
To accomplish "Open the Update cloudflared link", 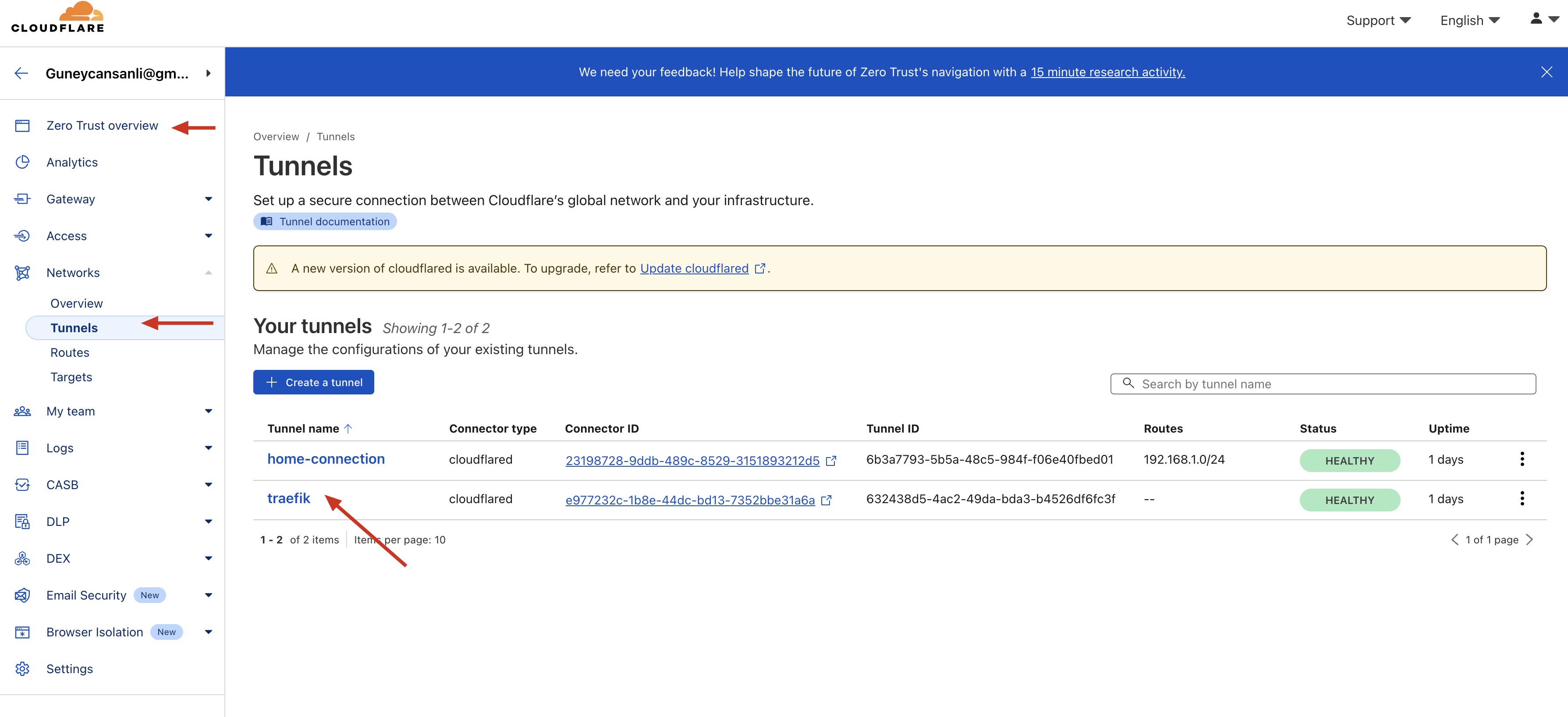I will point(694,268).
